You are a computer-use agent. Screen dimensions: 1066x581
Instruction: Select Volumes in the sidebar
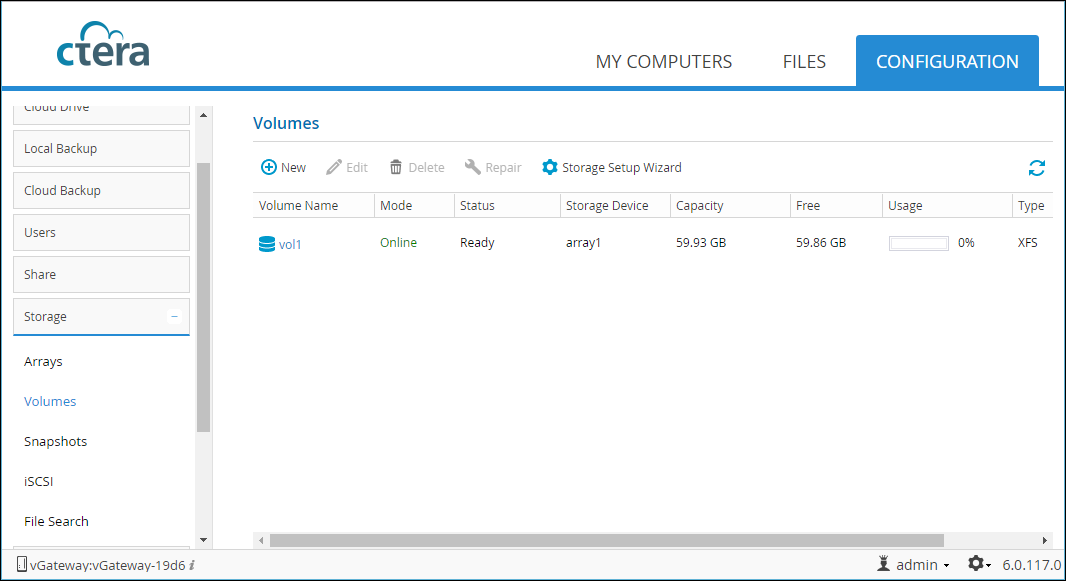(x=50, y=402)
